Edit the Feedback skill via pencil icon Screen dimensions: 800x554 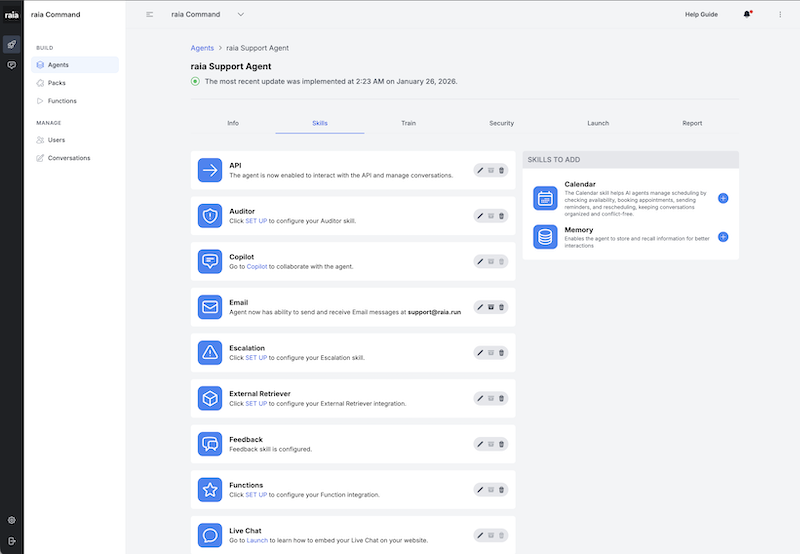480,444
